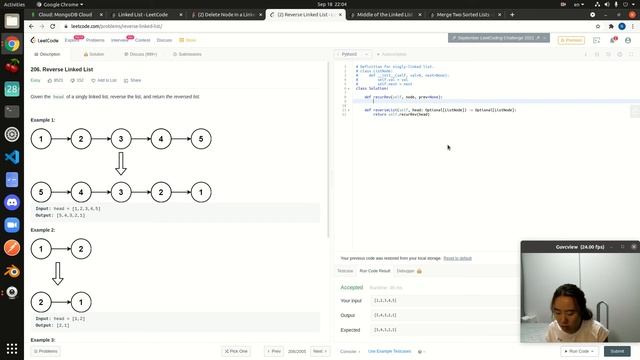This screenshot has width=640, height=360.
Task: Open the playground icon in the navbar
Action: (x=596, y=40)
